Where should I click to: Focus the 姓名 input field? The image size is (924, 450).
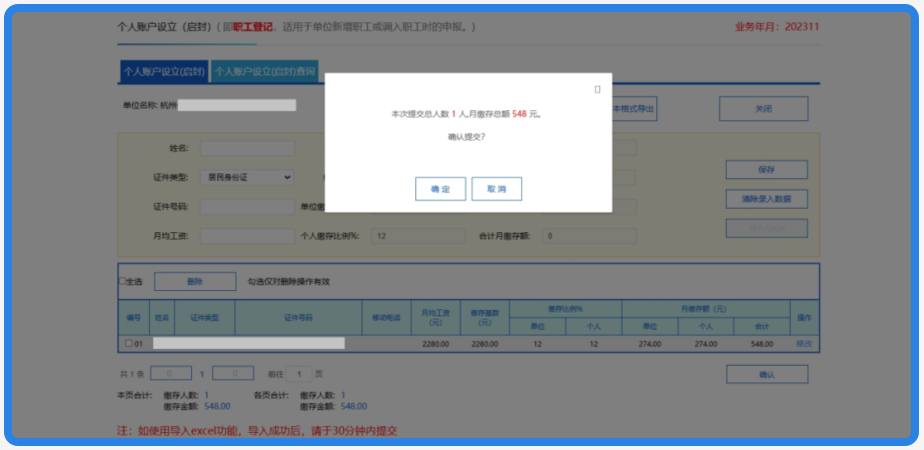[247, 148]
